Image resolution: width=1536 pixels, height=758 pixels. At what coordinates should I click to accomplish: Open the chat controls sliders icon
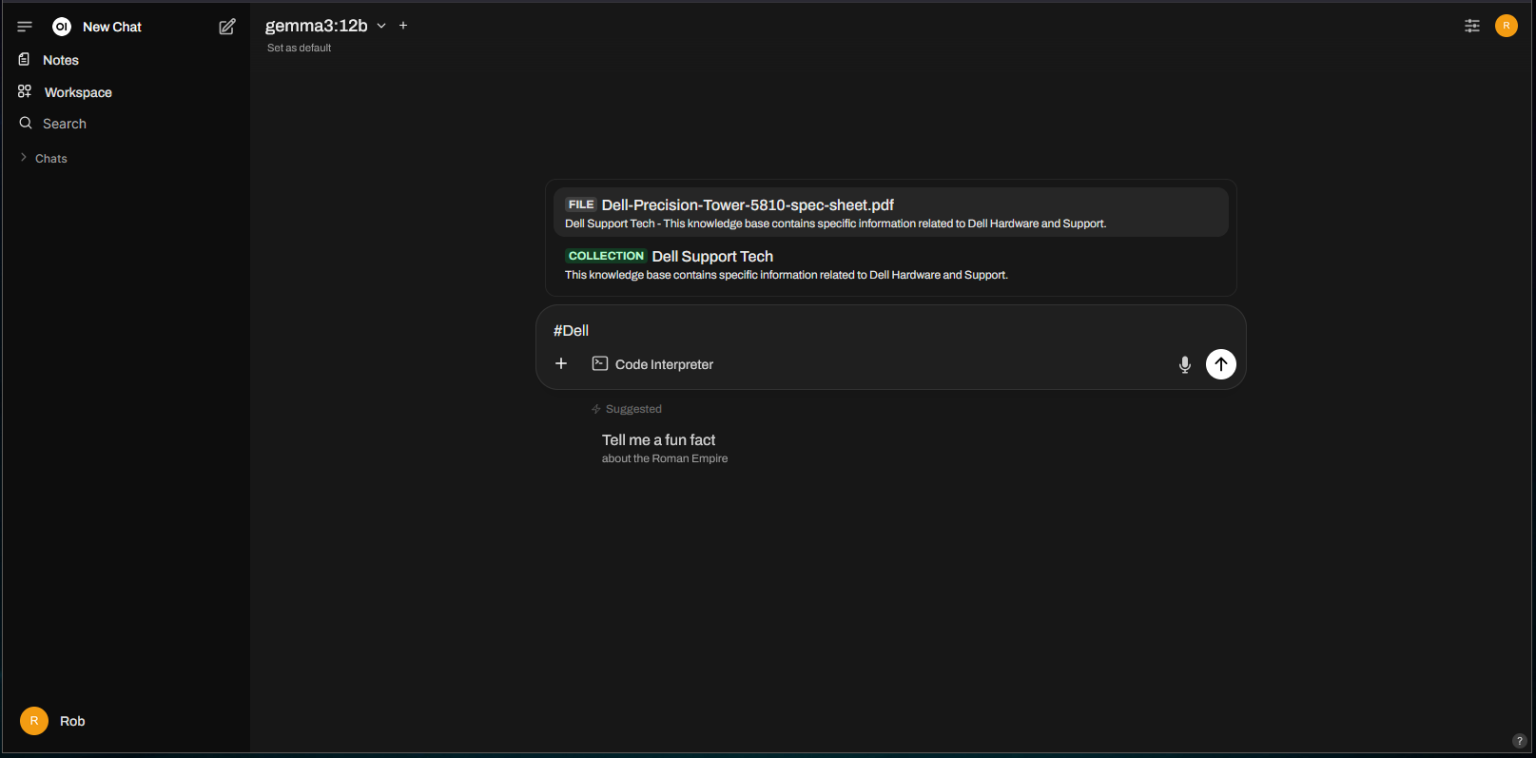pos(1472,26)
